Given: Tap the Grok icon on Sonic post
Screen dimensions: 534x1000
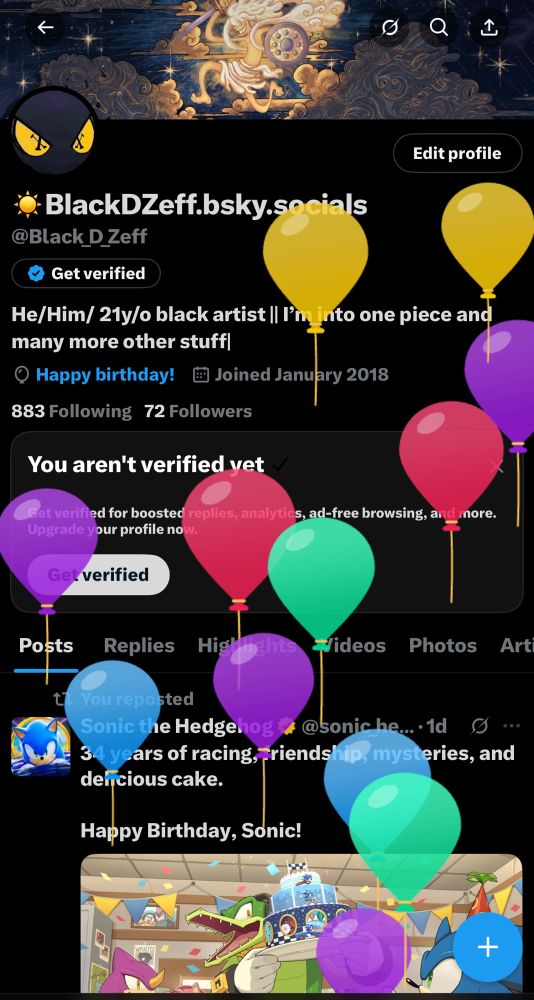Looking at the screenshot, I should [480, 726].
